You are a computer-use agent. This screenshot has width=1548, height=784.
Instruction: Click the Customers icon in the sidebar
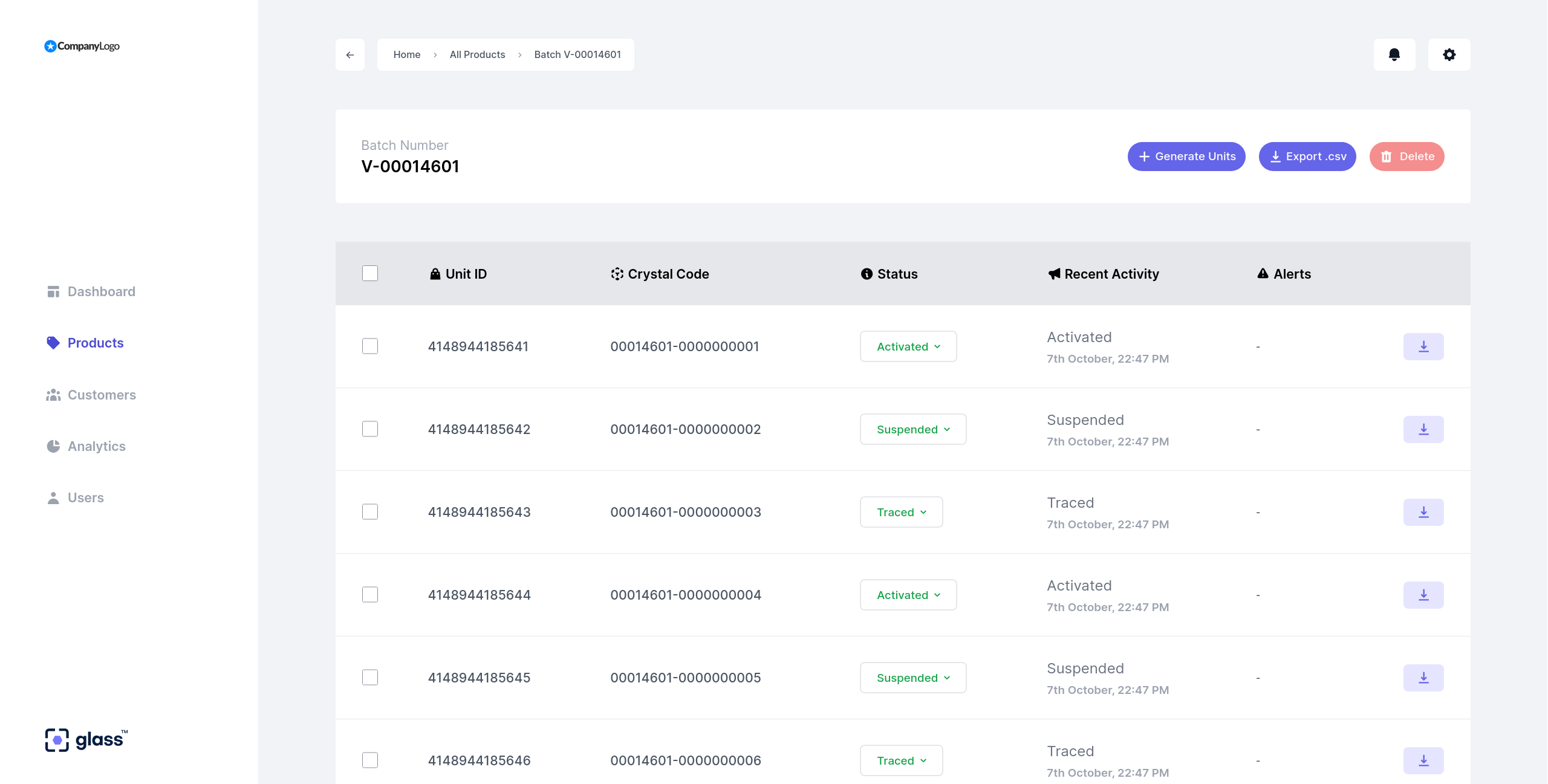[53, 395]
